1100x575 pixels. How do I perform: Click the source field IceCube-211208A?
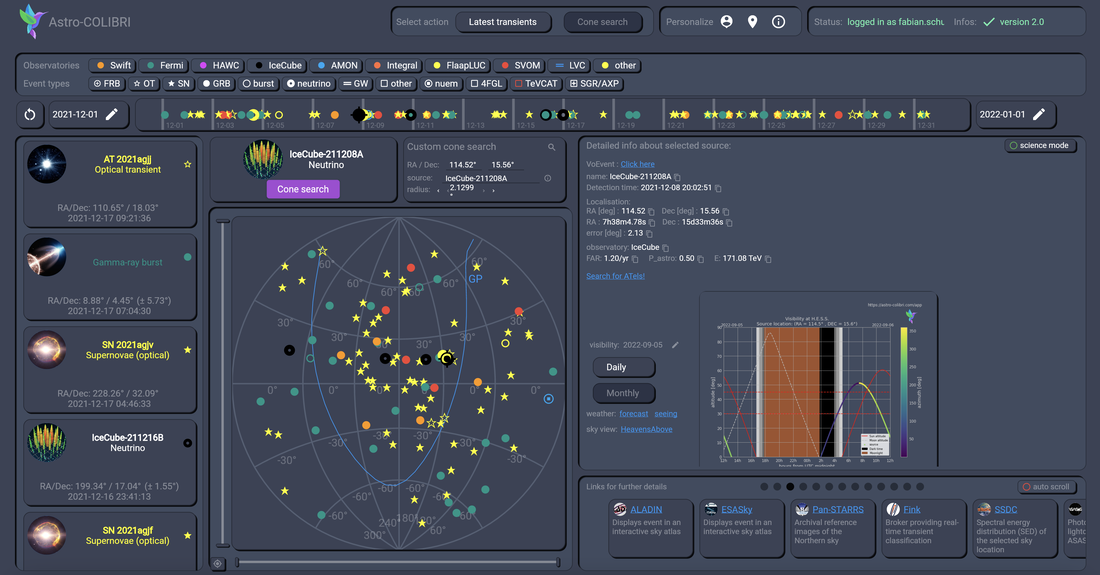point(491,178)
